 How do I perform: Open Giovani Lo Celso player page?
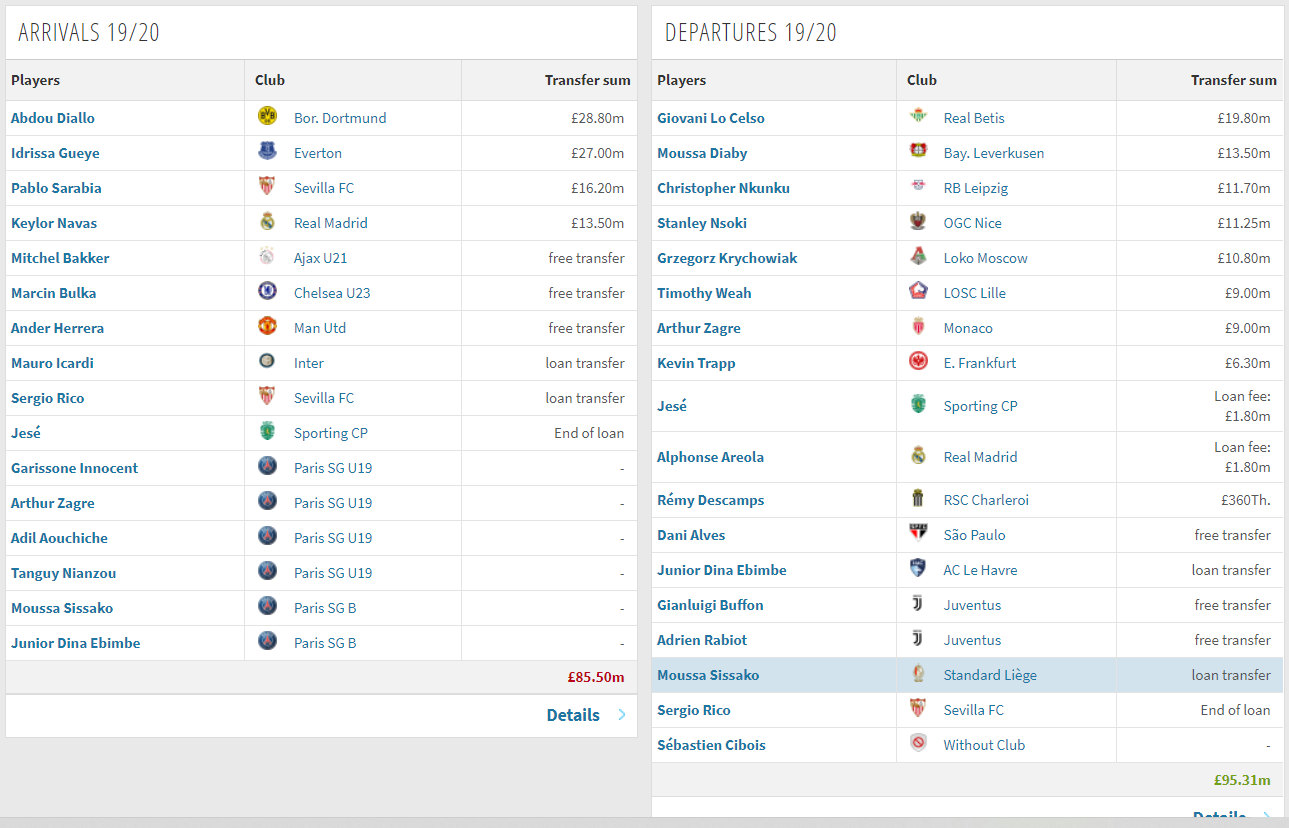[711, 118]
